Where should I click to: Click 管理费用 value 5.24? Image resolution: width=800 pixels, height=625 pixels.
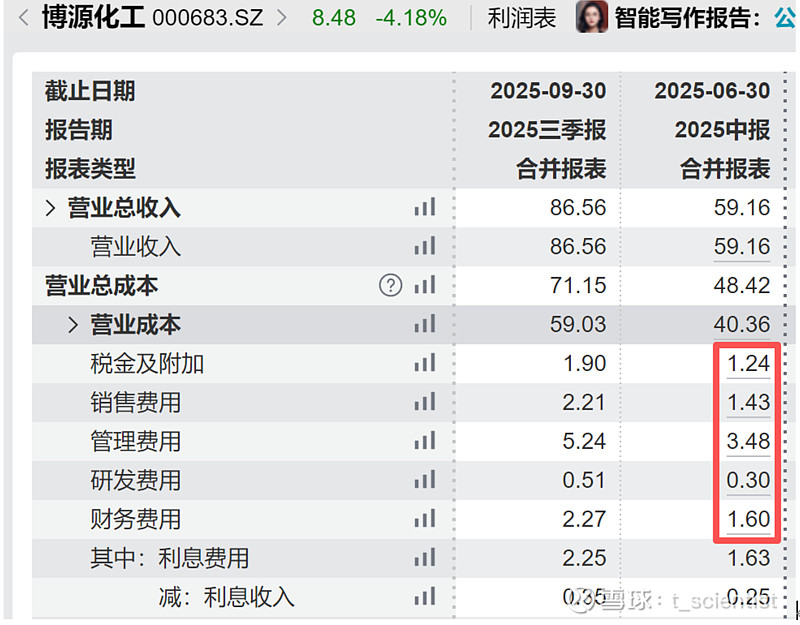(584, 441)
